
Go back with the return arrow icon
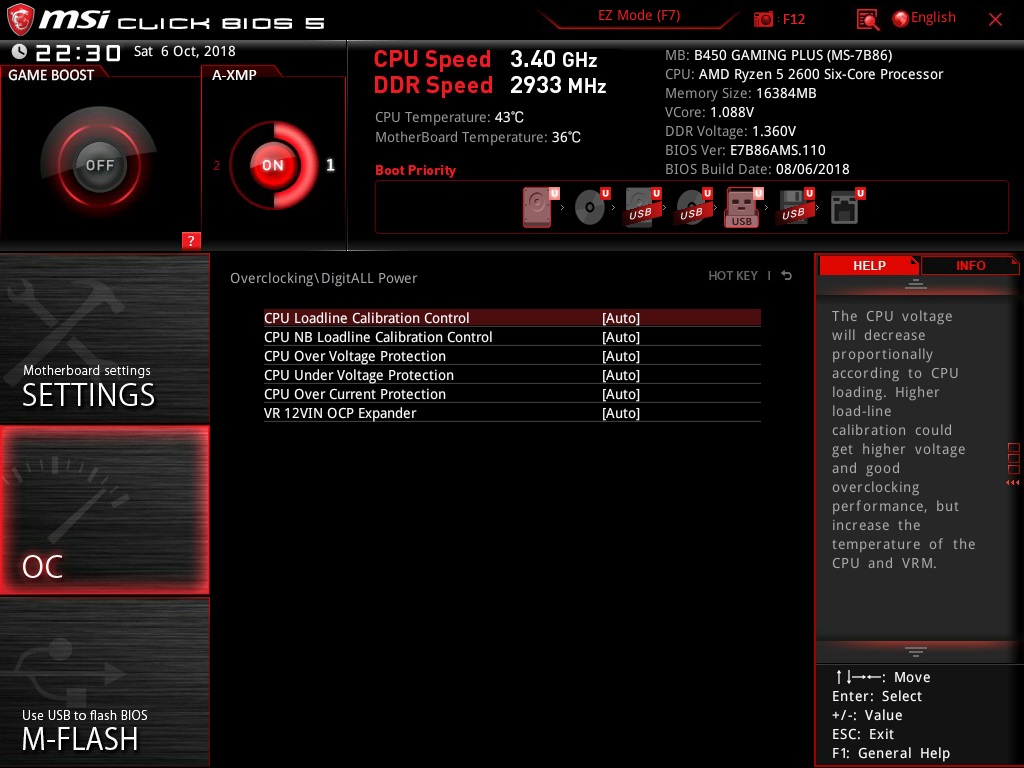click(786, 276)
